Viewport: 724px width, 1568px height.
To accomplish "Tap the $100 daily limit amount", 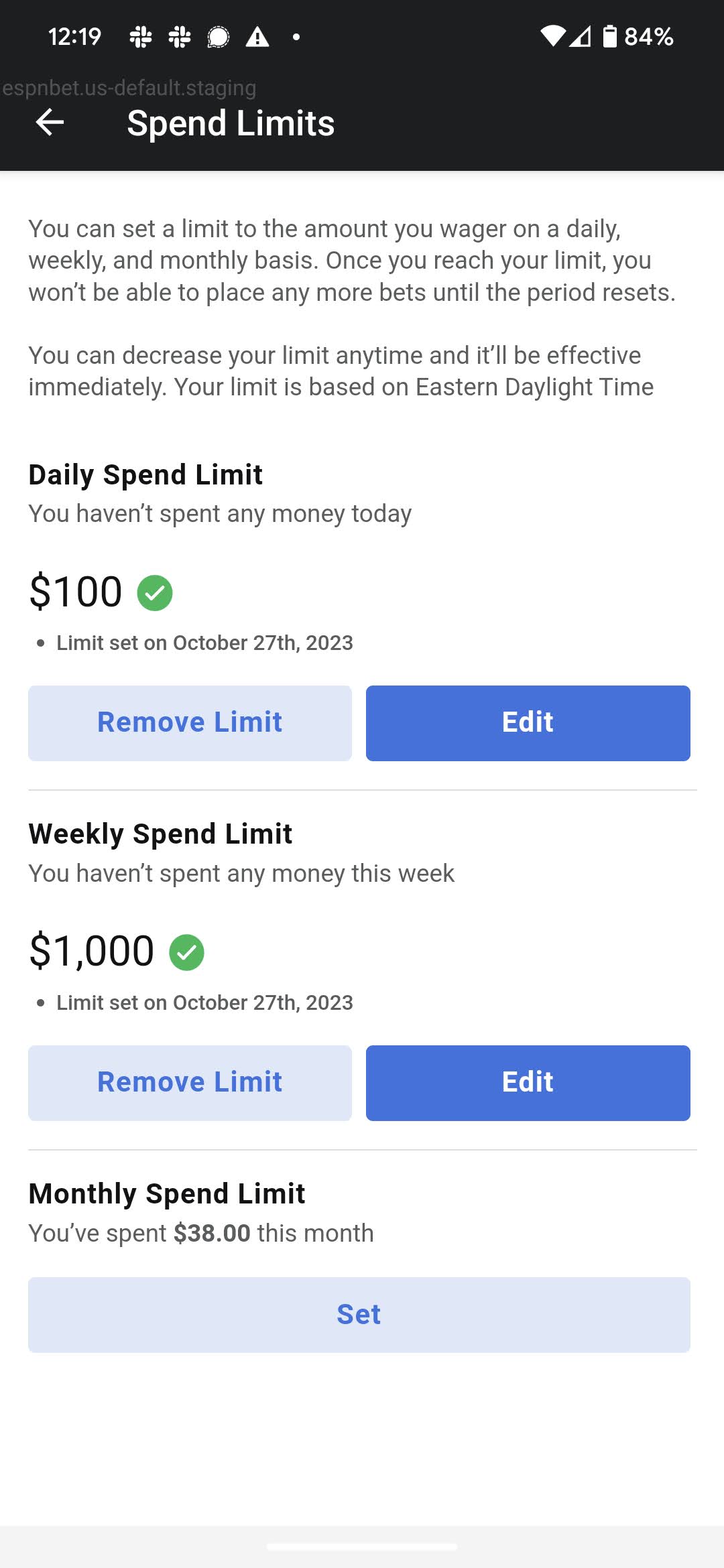I will (76, 592).
